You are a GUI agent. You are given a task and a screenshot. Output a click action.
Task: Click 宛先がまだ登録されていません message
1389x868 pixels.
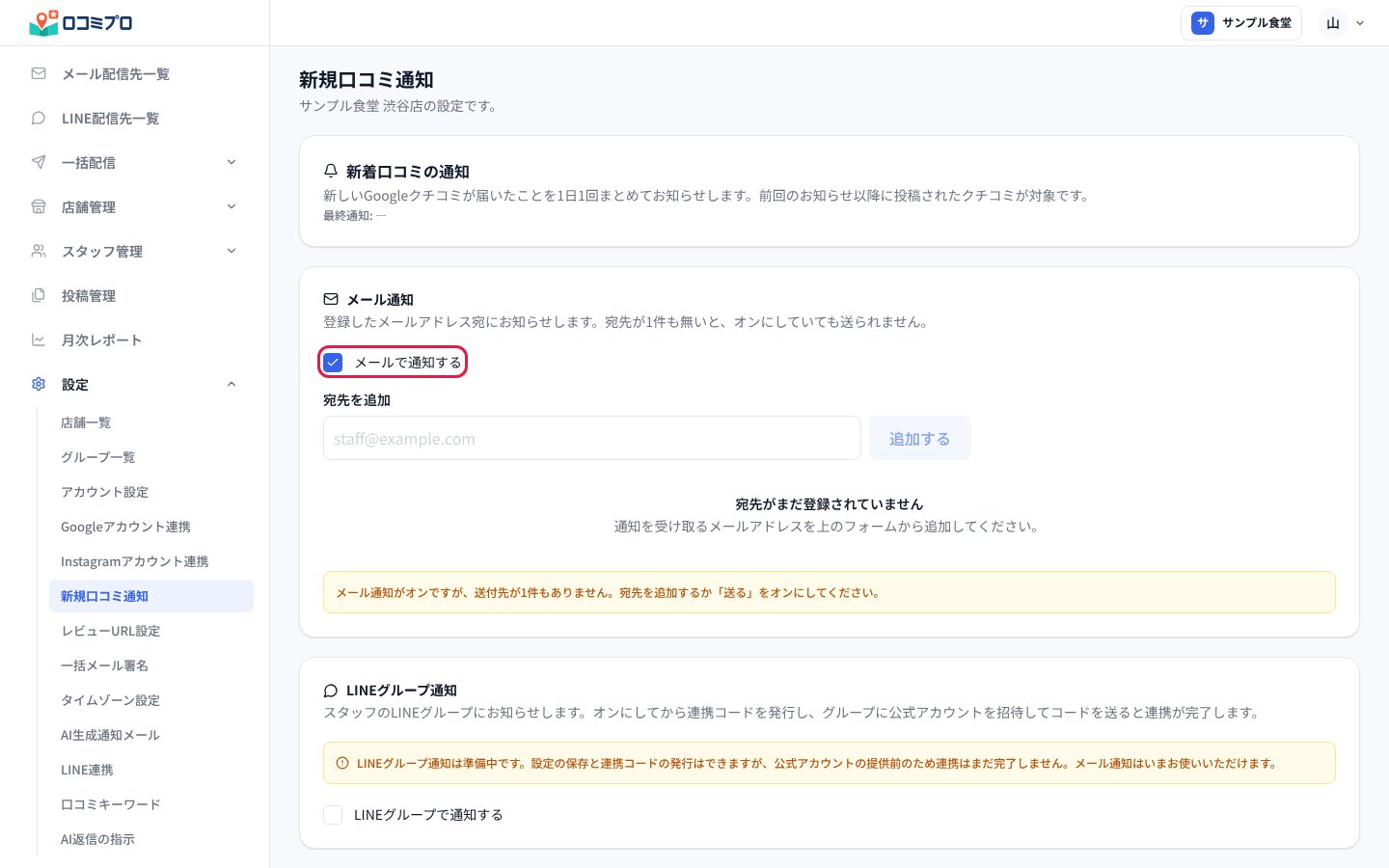(x=829, y=503)
